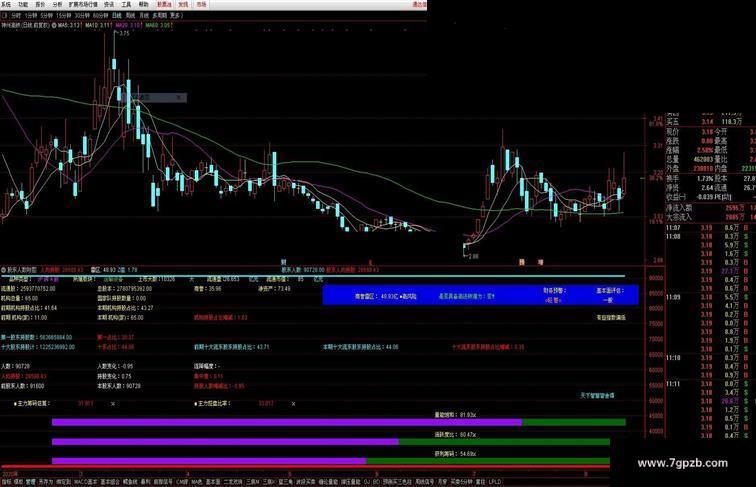This screenshot has height=487, width=756.
Task: Click the 第一股东持股数 entry
Action: pos(36,337)
